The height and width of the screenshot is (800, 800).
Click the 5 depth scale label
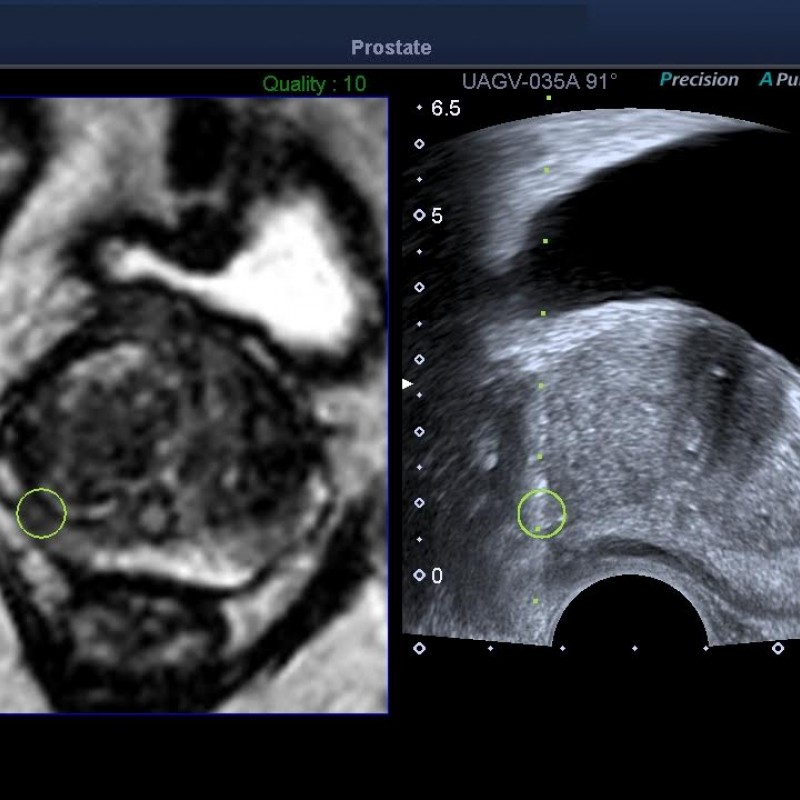point(437,216)
